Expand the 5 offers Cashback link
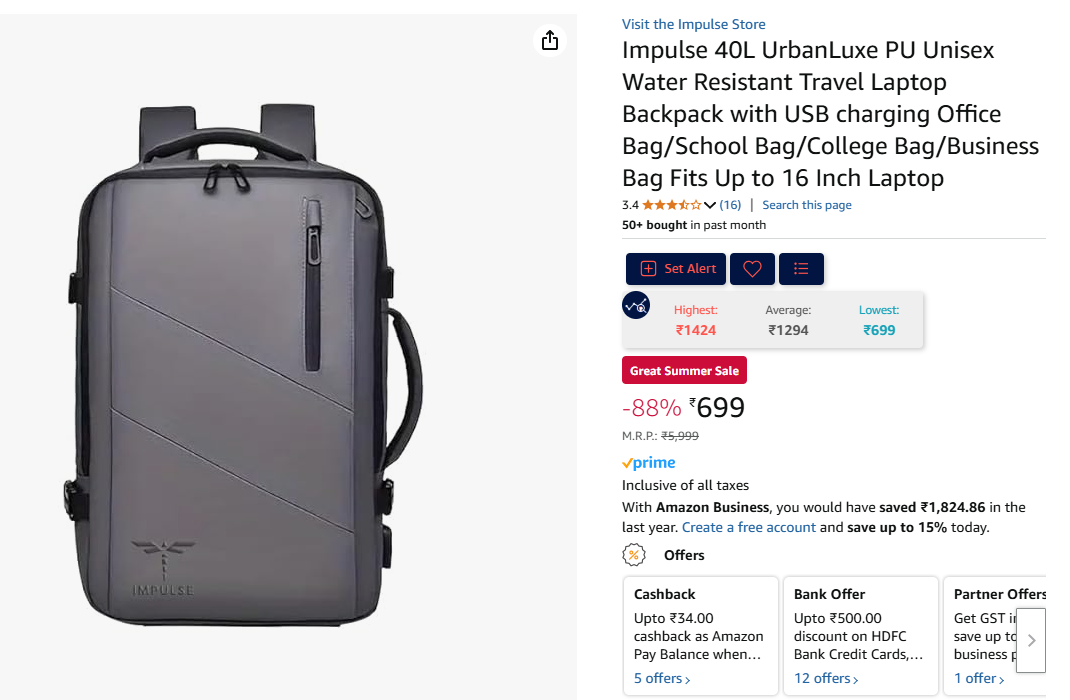This screenshot has height=700, width=1070. (x=661, y=678)
